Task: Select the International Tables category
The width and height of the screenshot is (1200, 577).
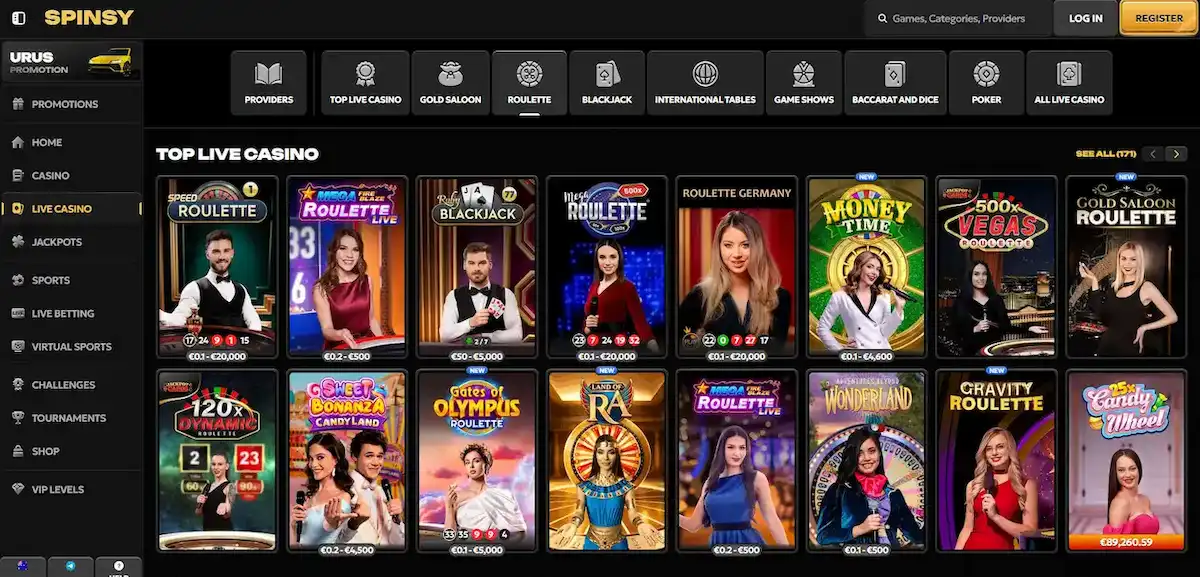Action: point(705,83)
